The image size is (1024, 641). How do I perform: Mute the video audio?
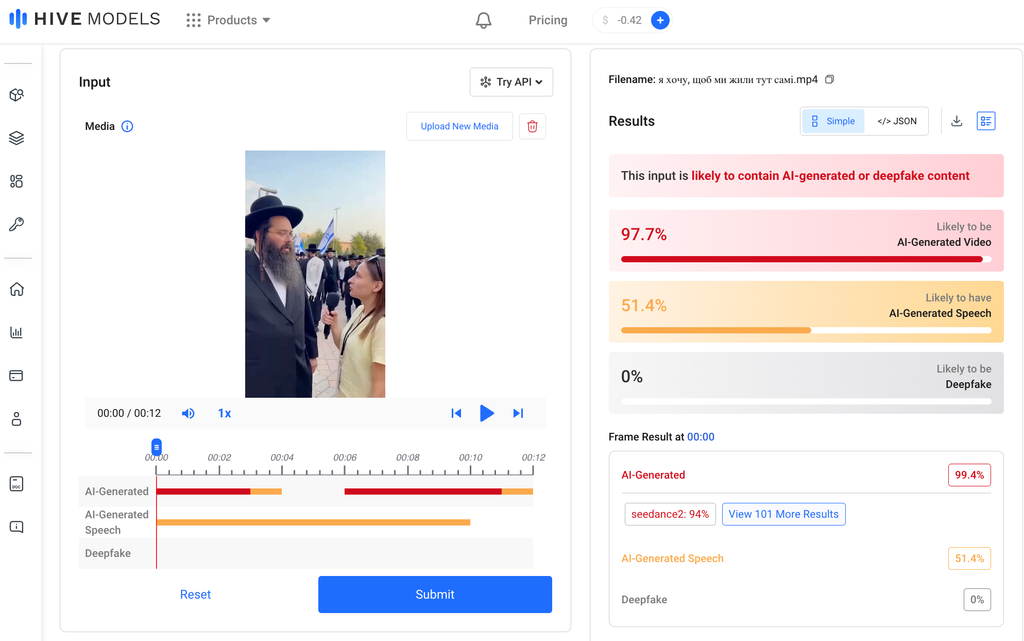pos(188,413)
